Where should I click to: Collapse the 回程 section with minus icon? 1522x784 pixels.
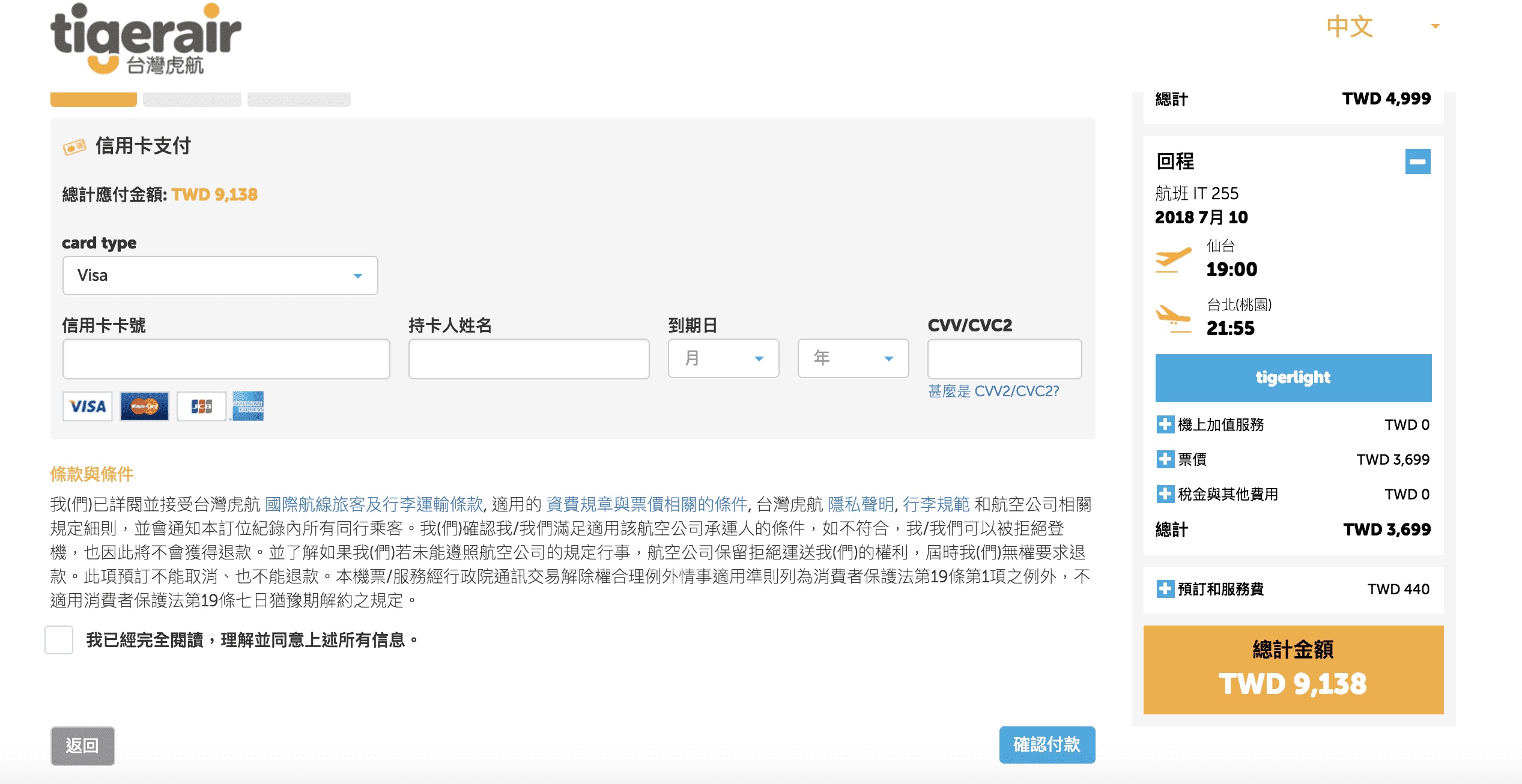[1417, 161]
